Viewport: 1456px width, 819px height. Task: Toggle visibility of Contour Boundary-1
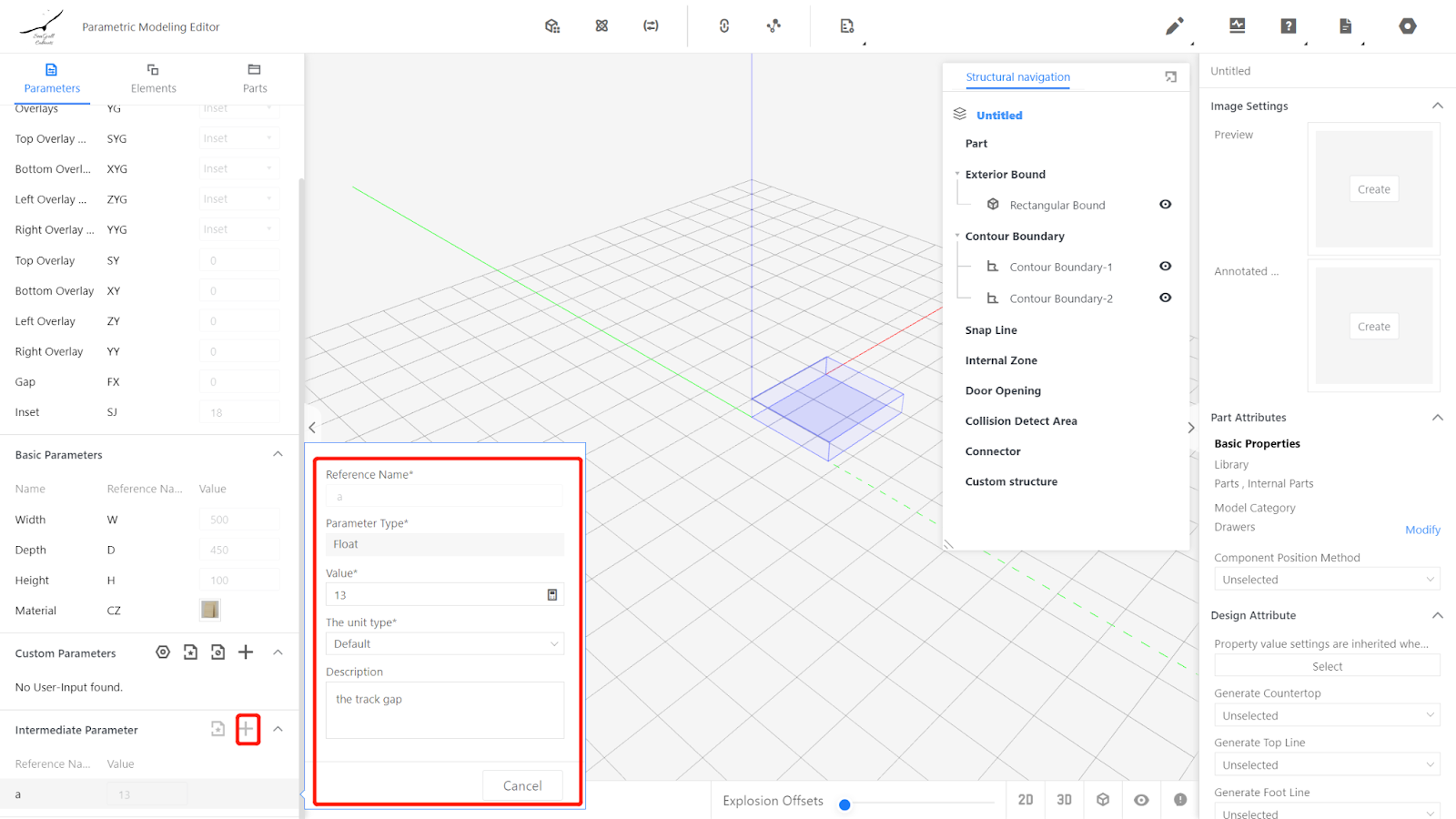(x=1165, y=267)
